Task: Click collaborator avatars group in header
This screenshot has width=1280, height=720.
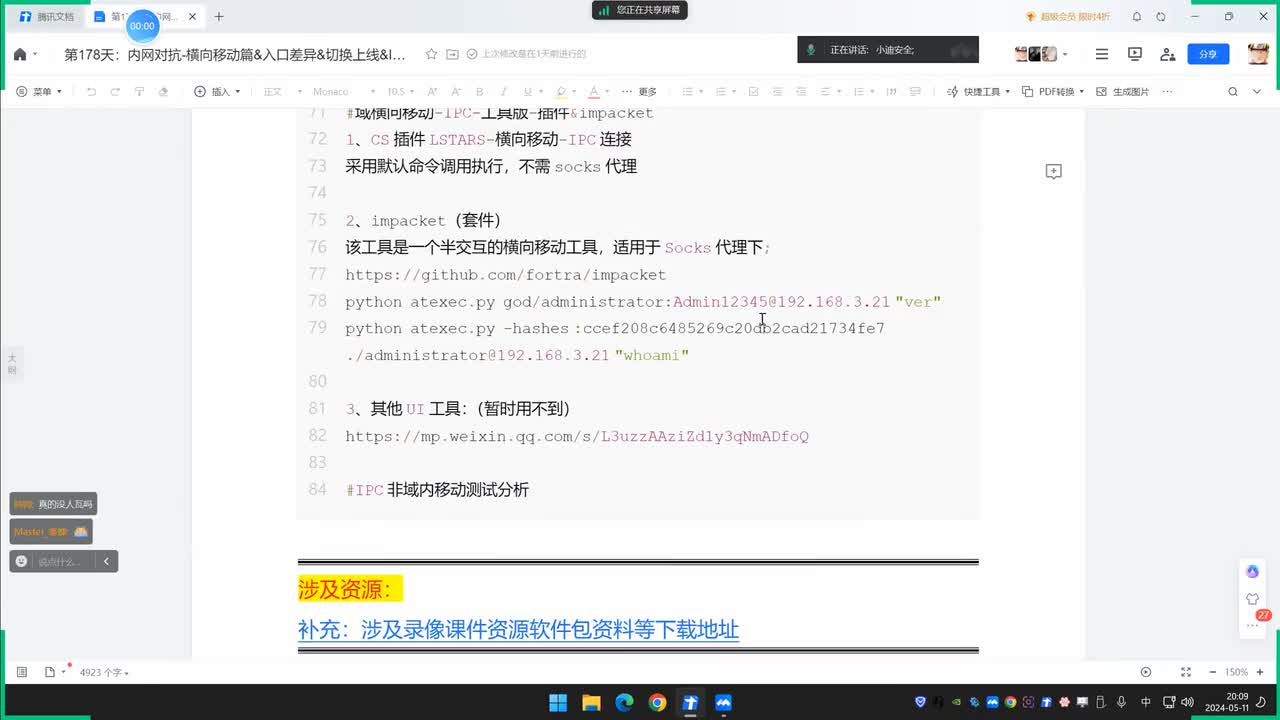Action: [1036, 54]
